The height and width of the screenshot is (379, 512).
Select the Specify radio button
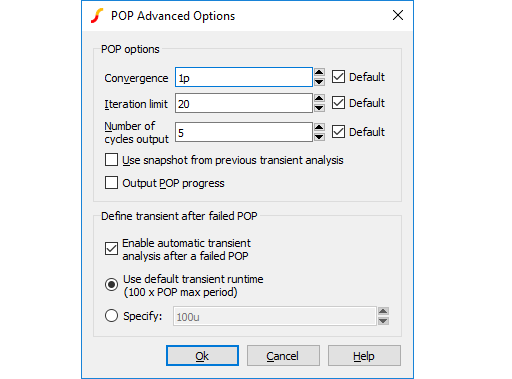111,316
